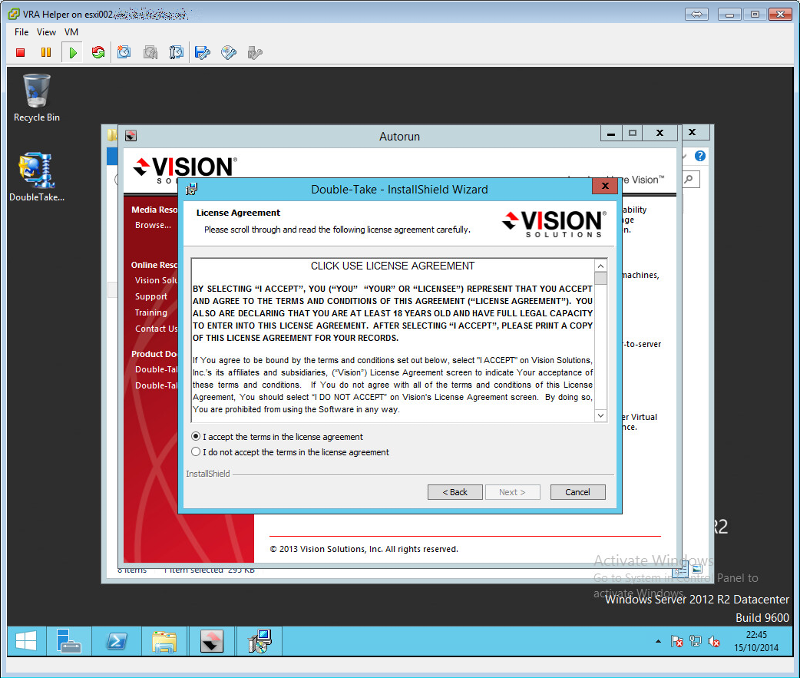Click the license agreement scrollbar thumb
This screenshot has width=800, height=678.
tap(601, 278)
